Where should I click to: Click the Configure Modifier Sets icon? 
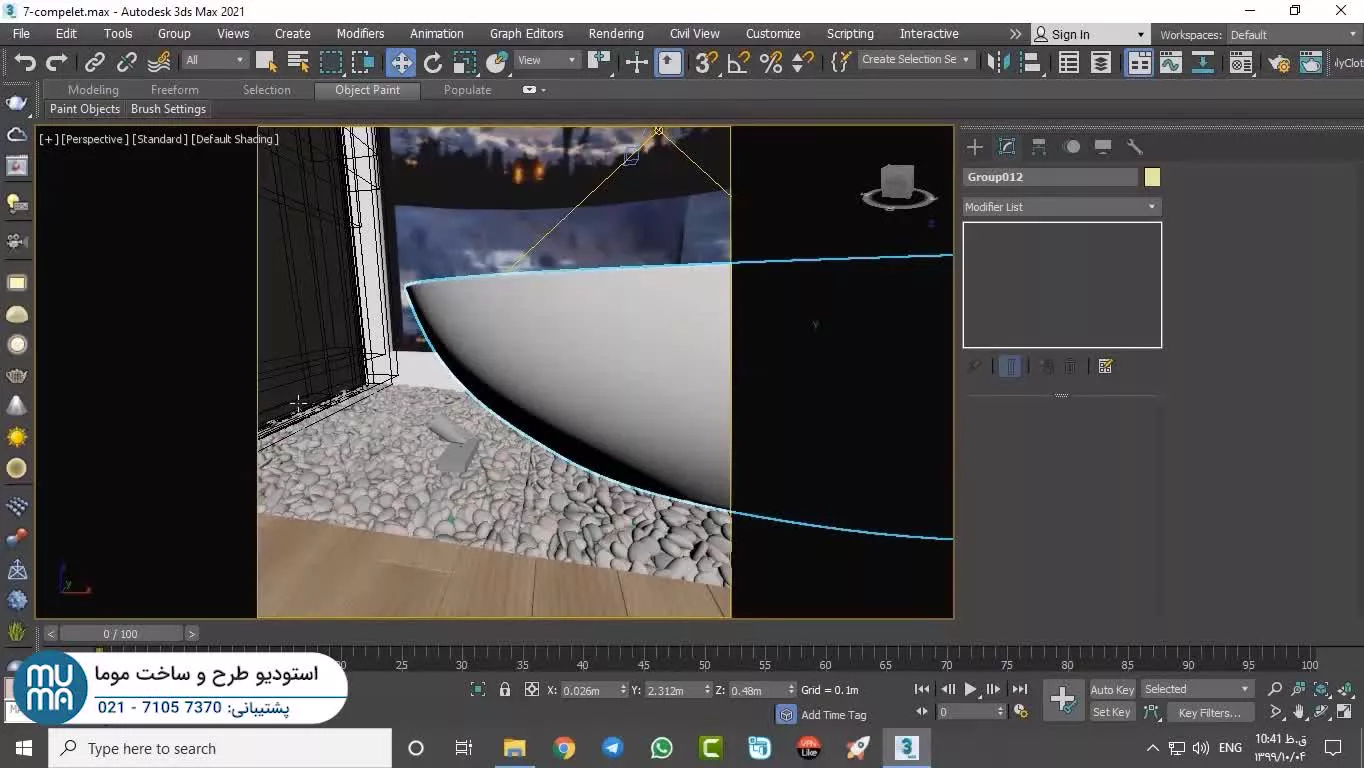click(x=1105, y=366)
